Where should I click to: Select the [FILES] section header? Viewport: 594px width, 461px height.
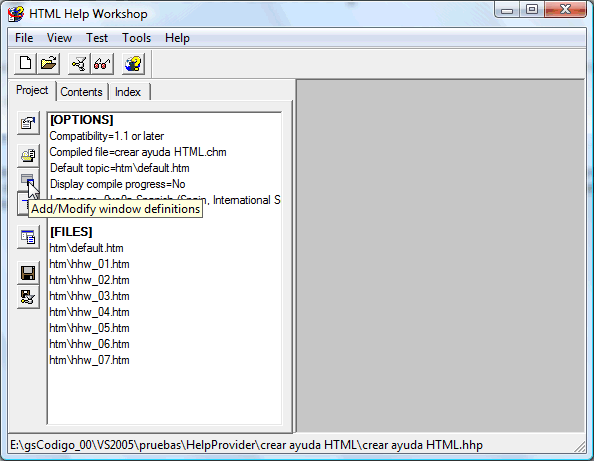(x=71, y=232)
